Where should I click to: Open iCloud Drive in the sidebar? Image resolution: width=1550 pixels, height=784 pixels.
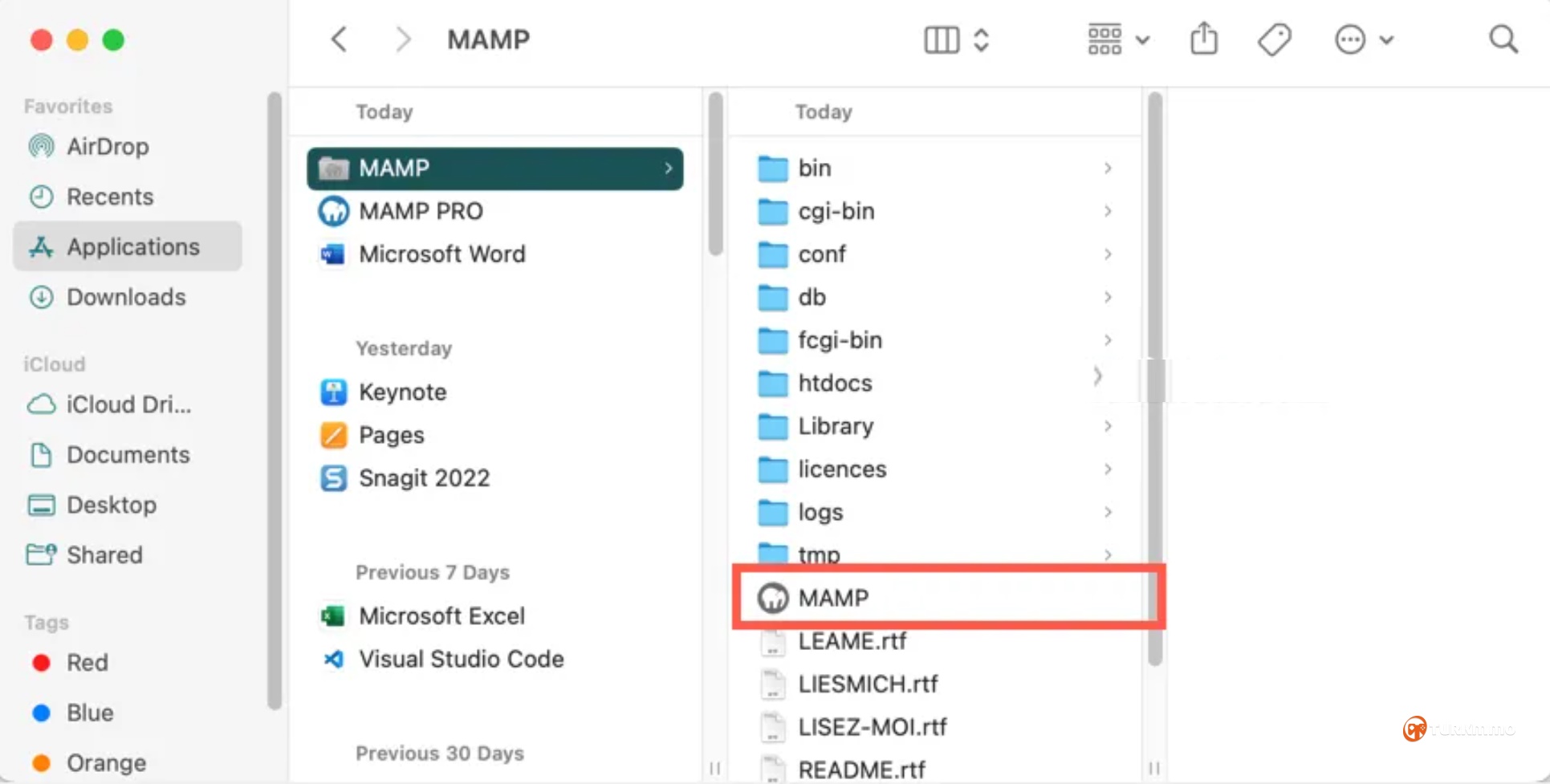tap(128, 404)
